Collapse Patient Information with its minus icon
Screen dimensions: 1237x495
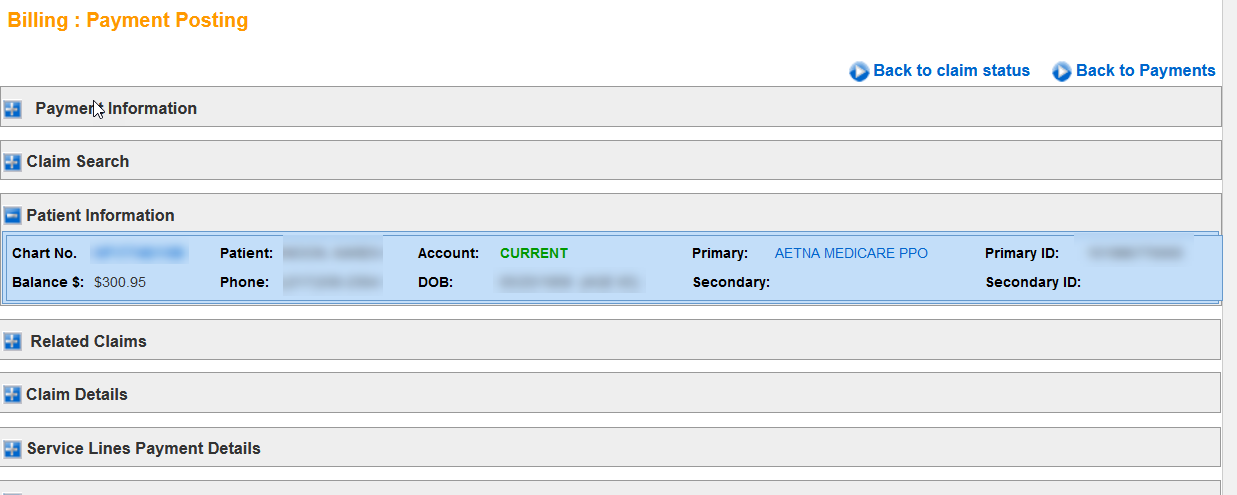tap(12, 216)
